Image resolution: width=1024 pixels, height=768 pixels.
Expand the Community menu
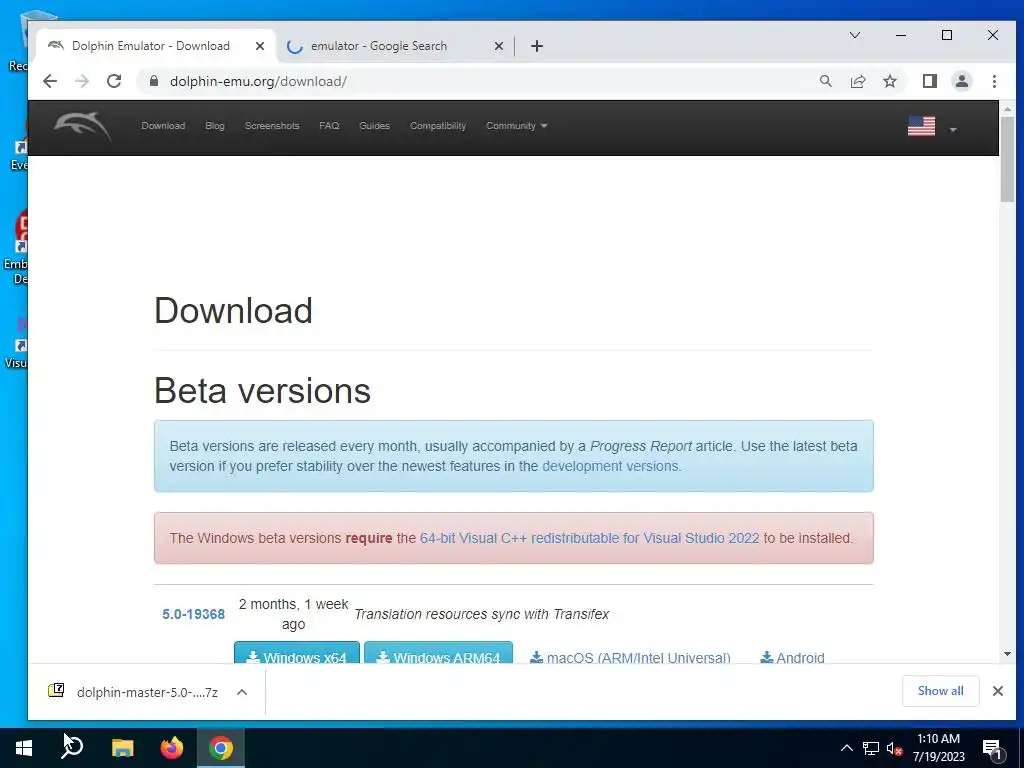point(517,126)
